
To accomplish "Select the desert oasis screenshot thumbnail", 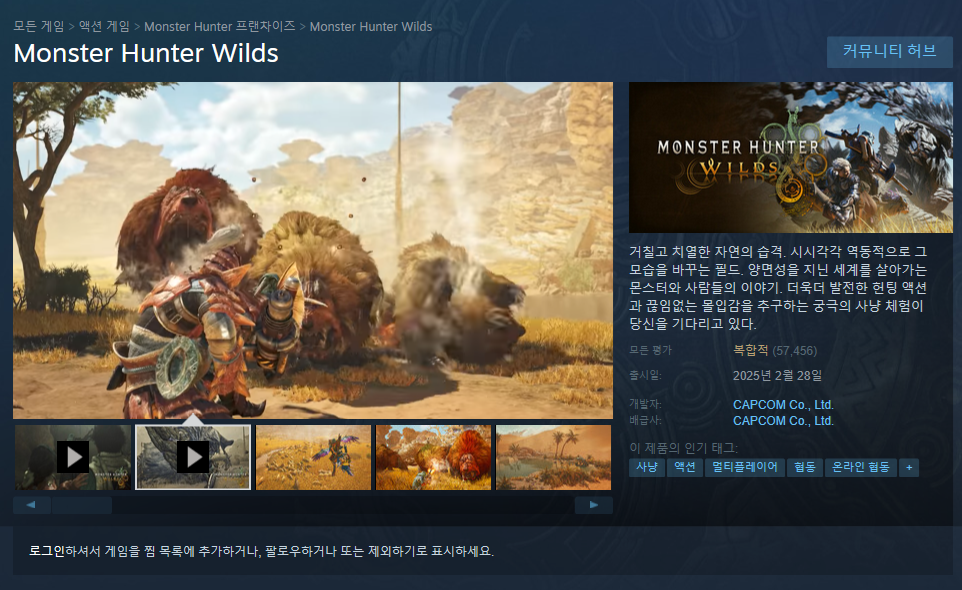I will [x=553, y=457].
